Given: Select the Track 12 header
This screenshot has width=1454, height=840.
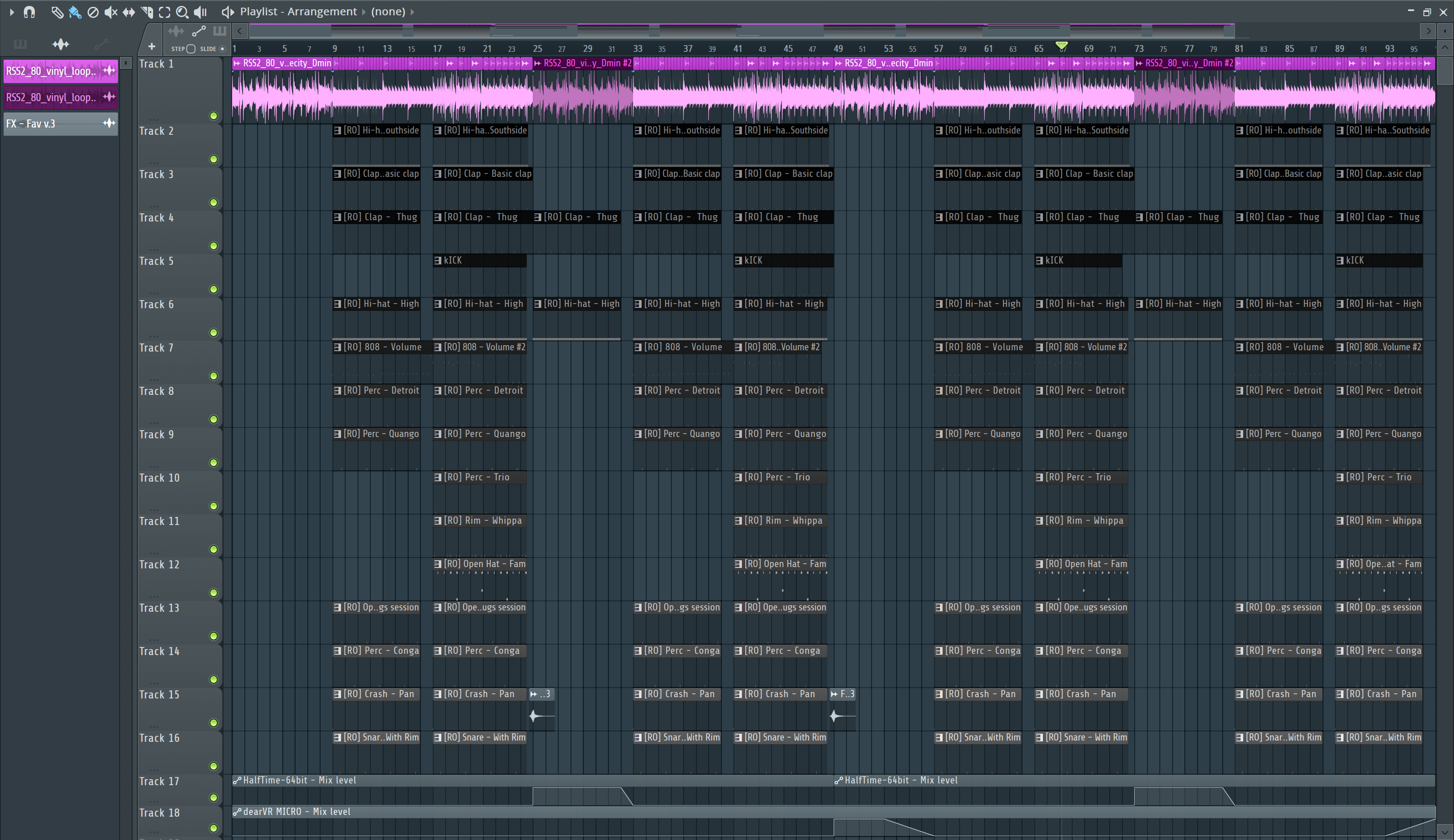Looking at the screenshot, I should 180,579.
